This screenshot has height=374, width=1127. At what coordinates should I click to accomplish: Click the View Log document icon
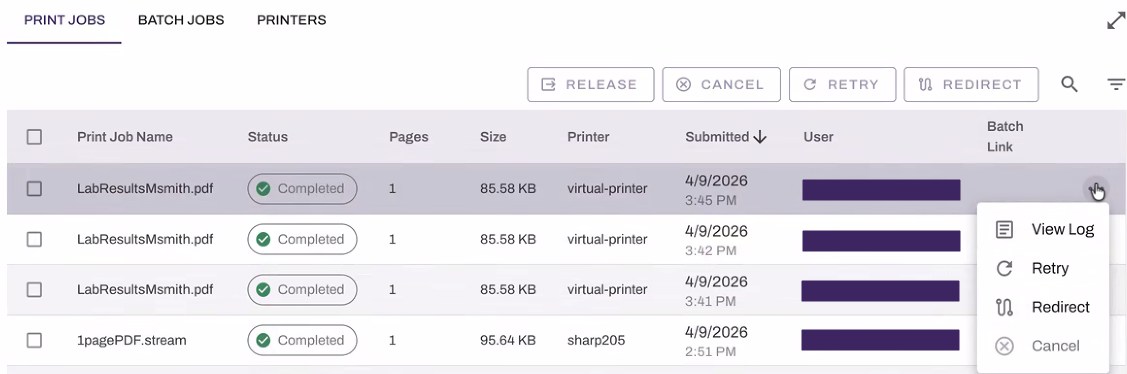point(1004,229)
